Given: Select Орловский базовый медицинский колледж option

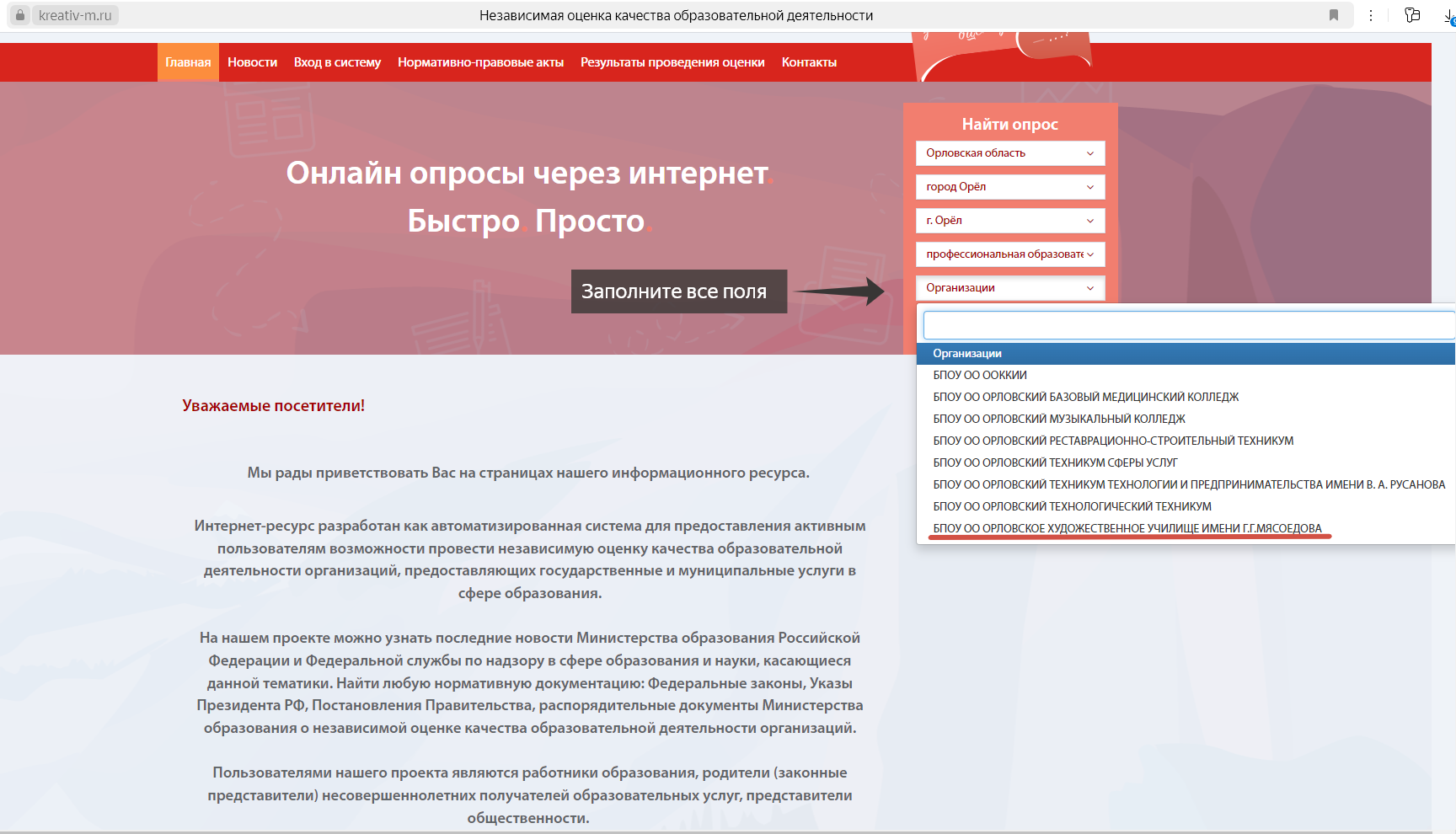Looking at the screenshot, I should pos(1186,398).
